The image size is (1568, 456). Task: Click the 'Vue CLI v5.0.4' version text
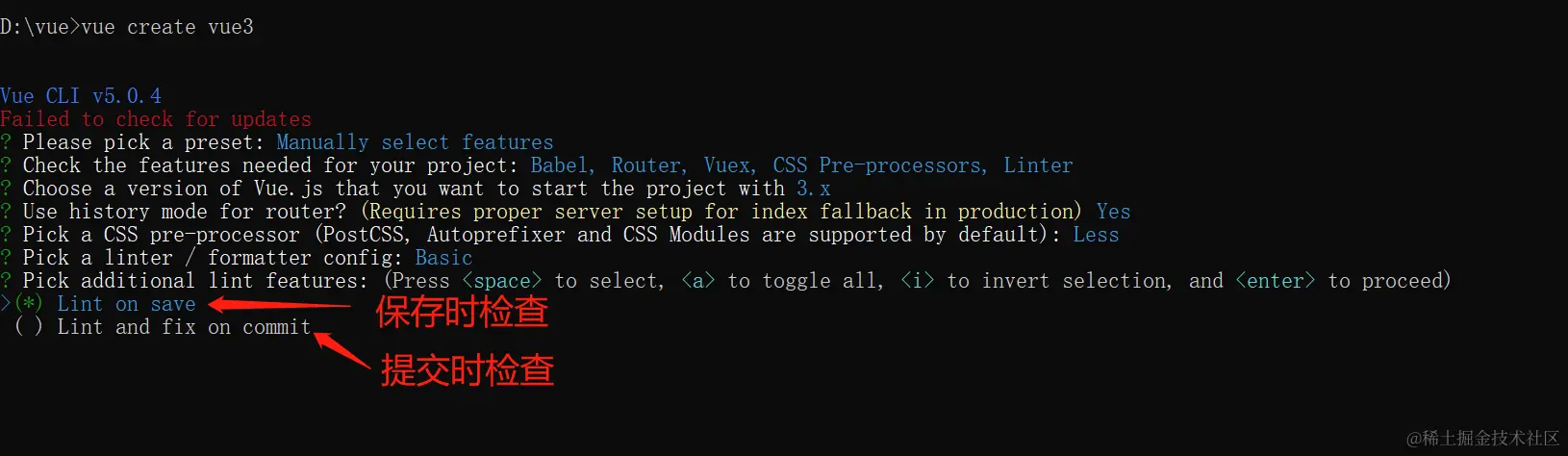(x=81, y=96)
